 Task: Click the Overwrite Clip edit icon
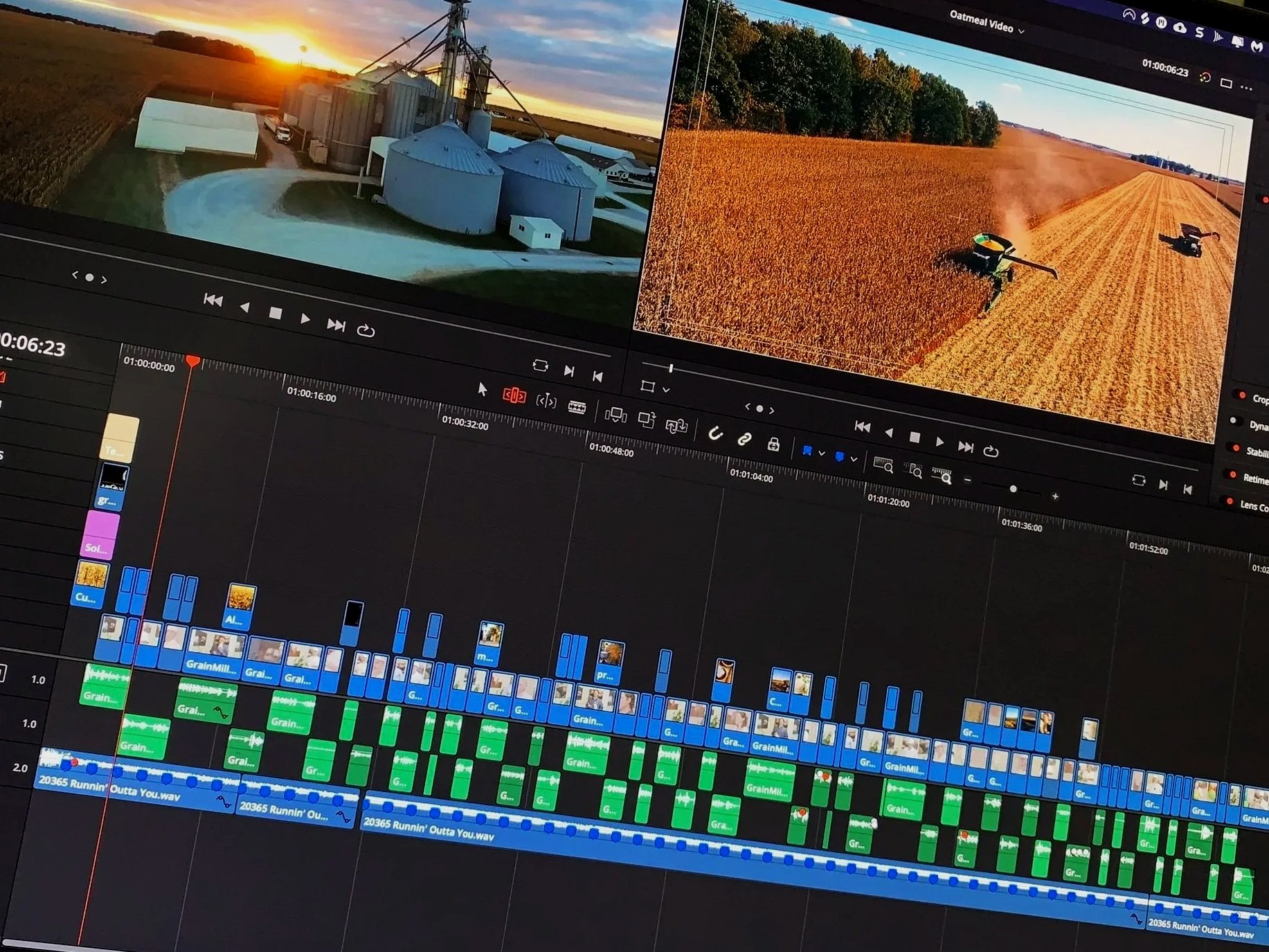click(x=646, y=420)
